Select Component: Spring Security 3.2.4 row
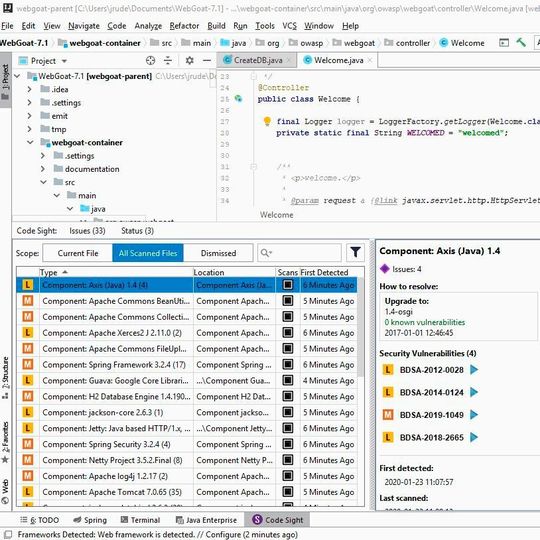Screen dimensions: 540x540 (187, 444)
